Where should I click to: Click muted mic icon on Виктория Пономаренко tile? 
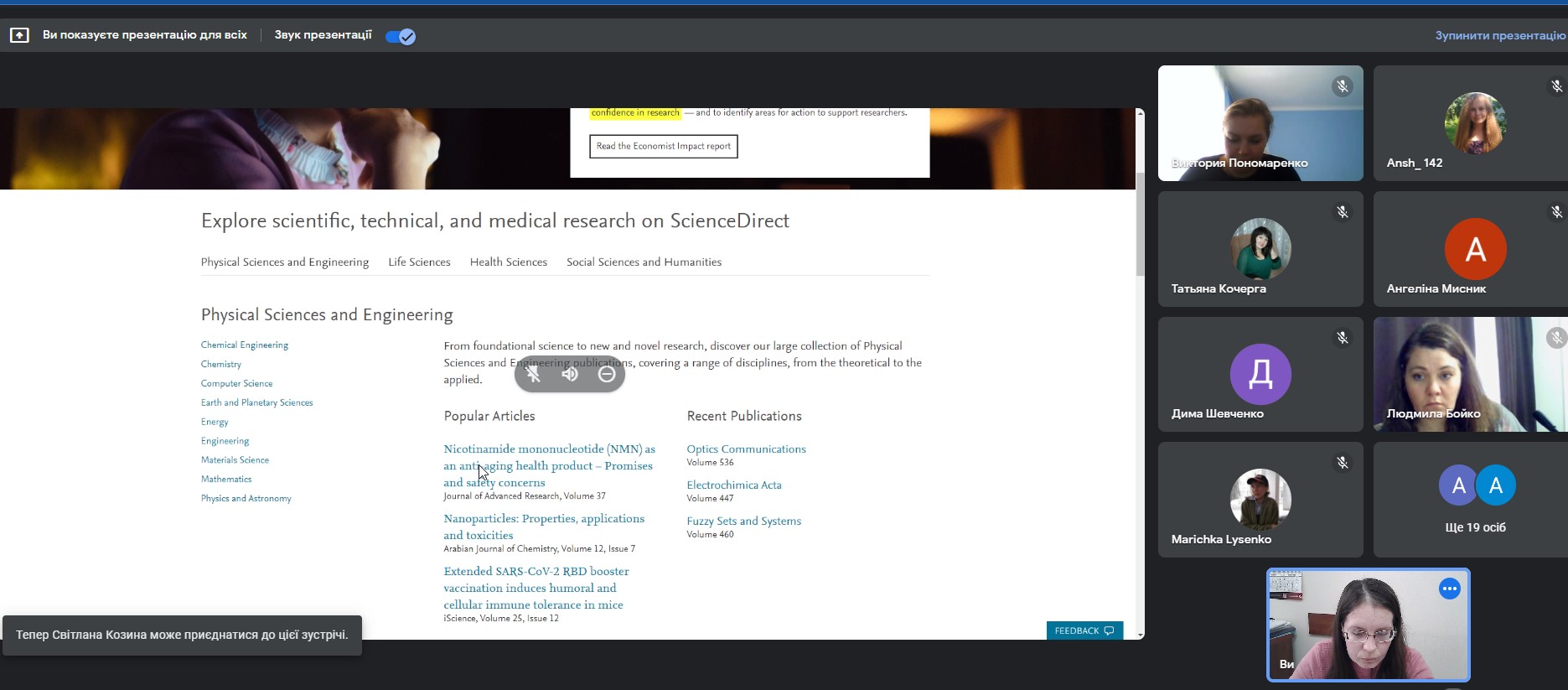(x=1343, y=86)
